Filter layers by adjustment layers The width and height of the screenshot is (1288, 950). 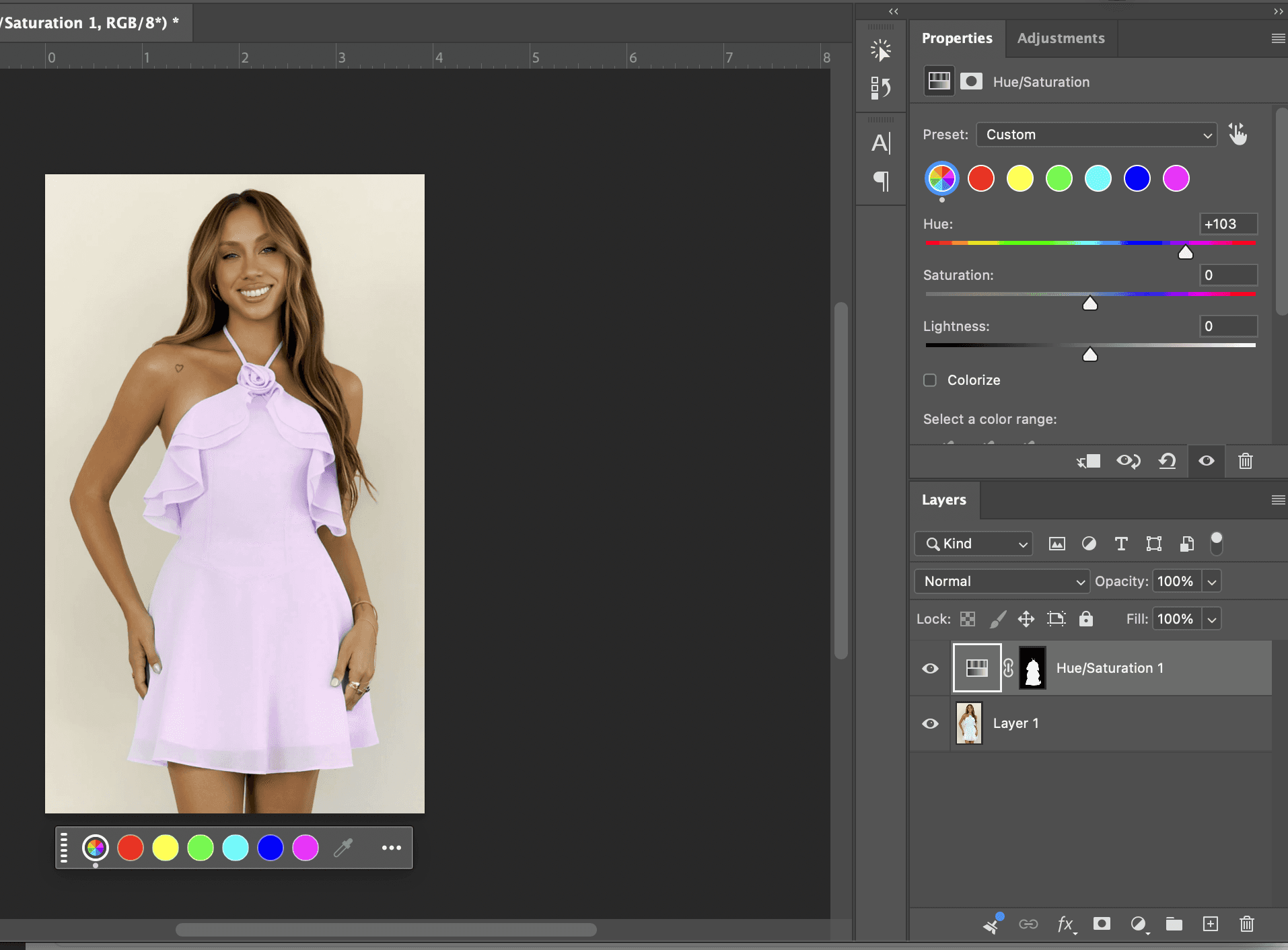(x=1089, y=544)
